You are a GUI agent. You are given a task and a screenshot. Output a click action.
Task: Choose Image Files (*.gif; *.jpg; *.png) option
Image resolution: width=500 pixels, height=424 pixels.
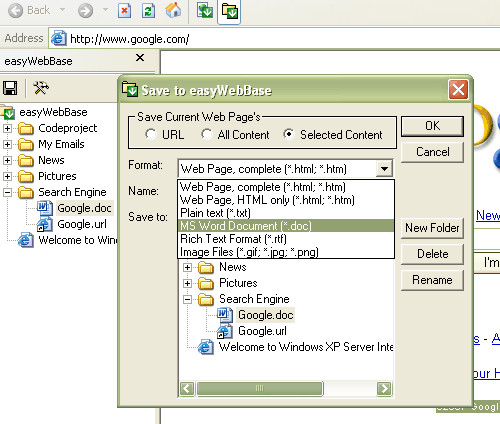(286, 252)
